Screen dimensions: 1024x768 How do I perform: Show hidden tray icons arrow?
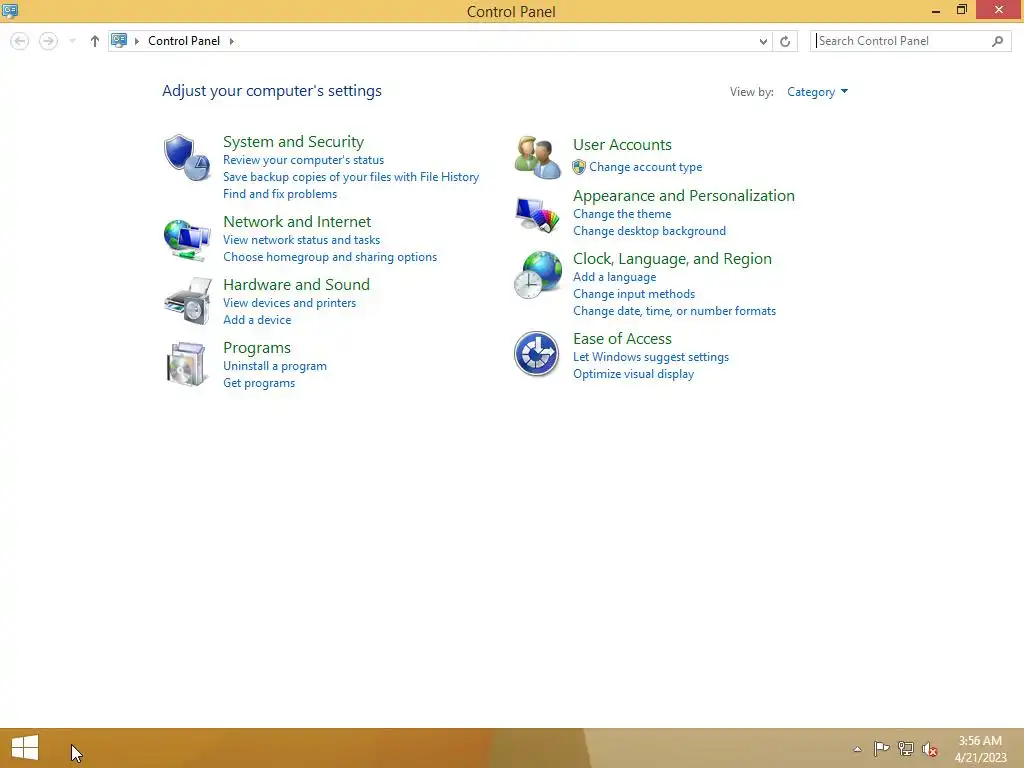857,749
